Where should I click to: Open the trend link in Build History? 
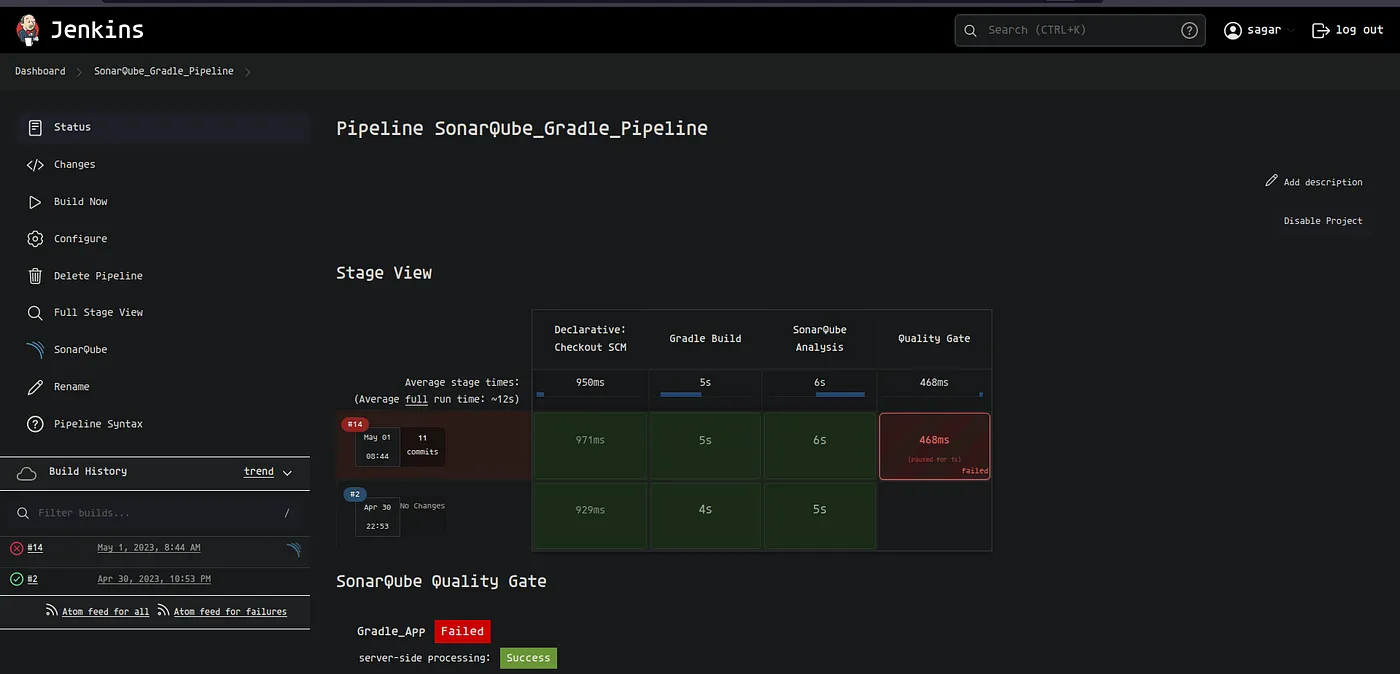(x=259, y=472)
